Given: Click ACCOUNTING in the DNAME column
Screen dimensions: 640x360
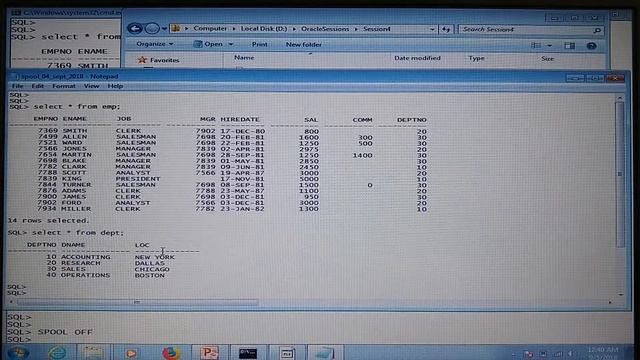Looking at the screenshot, I should (86, 257).
